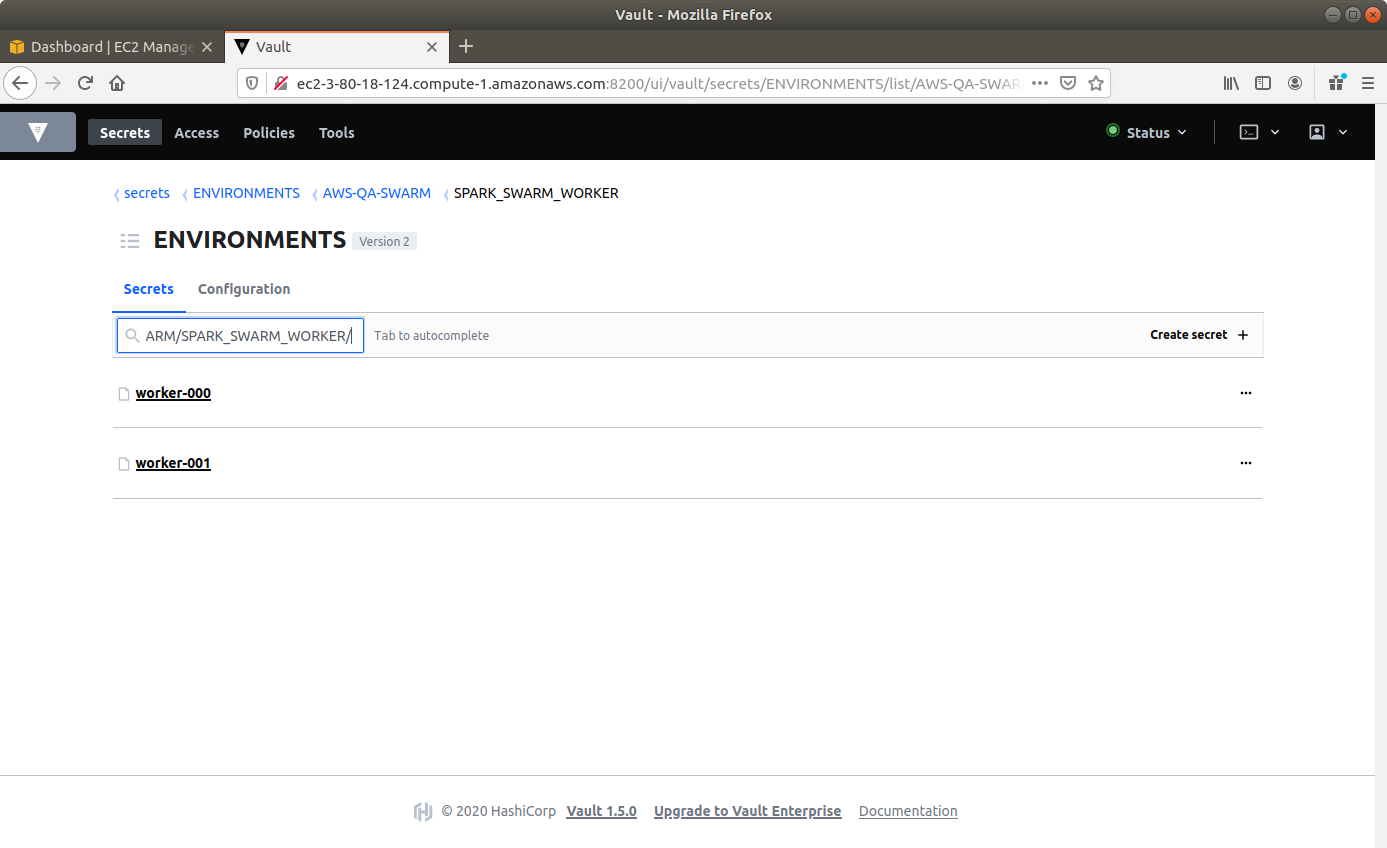Open the extensions toolbar icon with notification dot
This screenshot has height=848, width=1387.
coord(1336,83)
